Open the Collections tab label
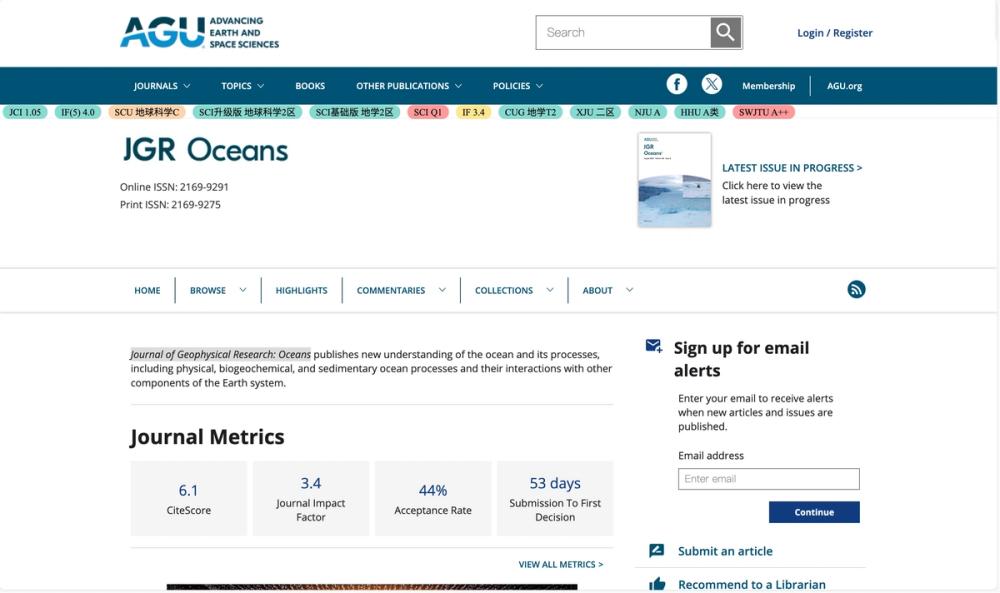This screenshot has height=593, width=1000. click(x=504, y=290)
